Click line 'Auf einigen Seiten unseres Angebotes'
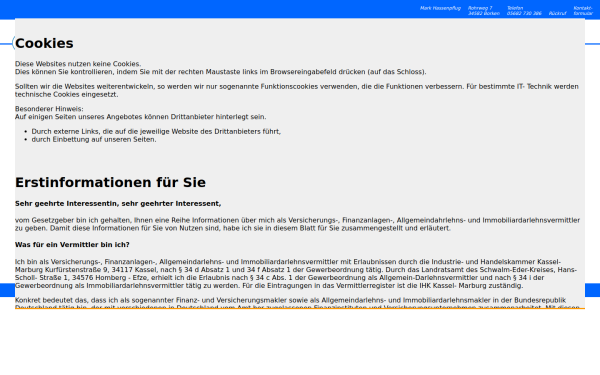Image resolution: width=600 pixels, height=375 pixels. [x=140, y=117]
